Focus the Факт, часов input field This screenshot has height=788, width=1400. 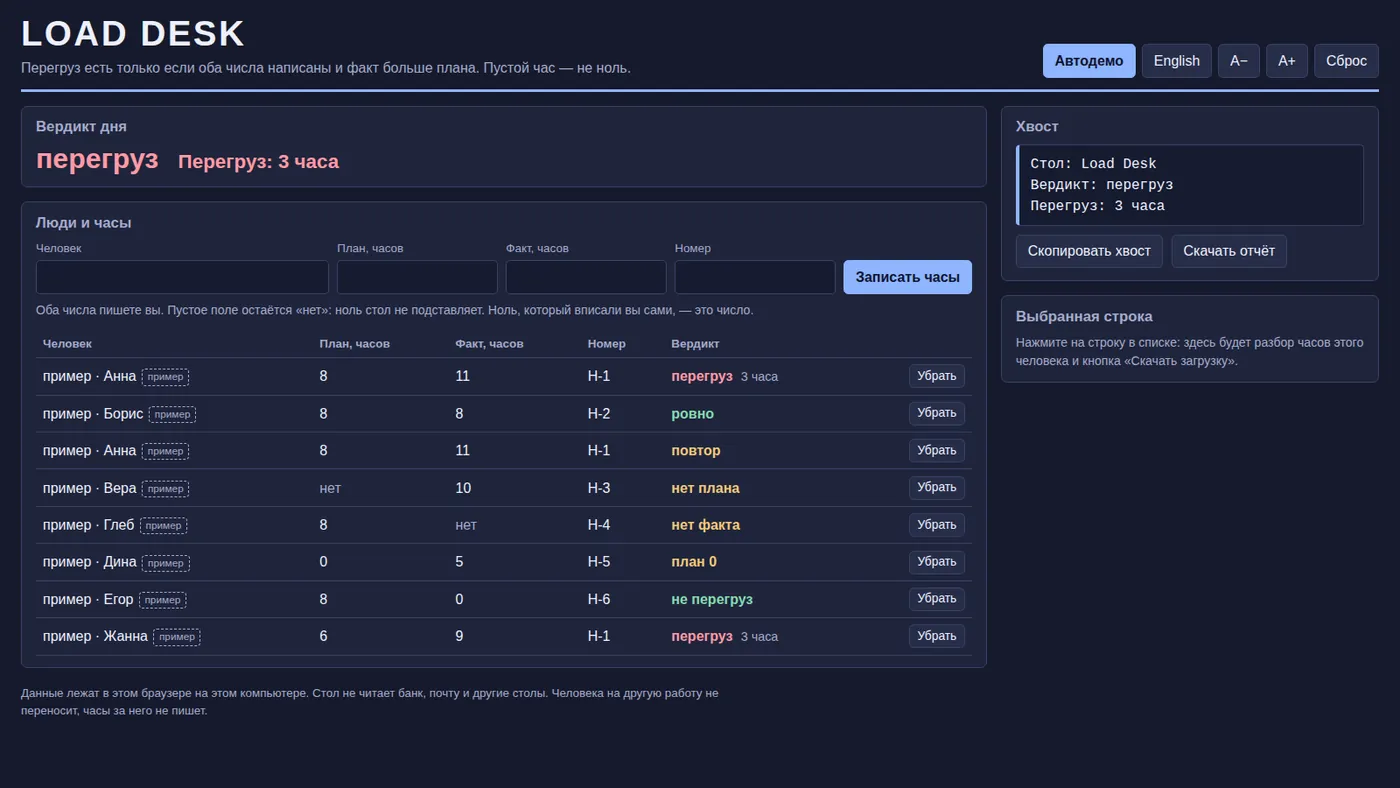click(x=586, y=277)
